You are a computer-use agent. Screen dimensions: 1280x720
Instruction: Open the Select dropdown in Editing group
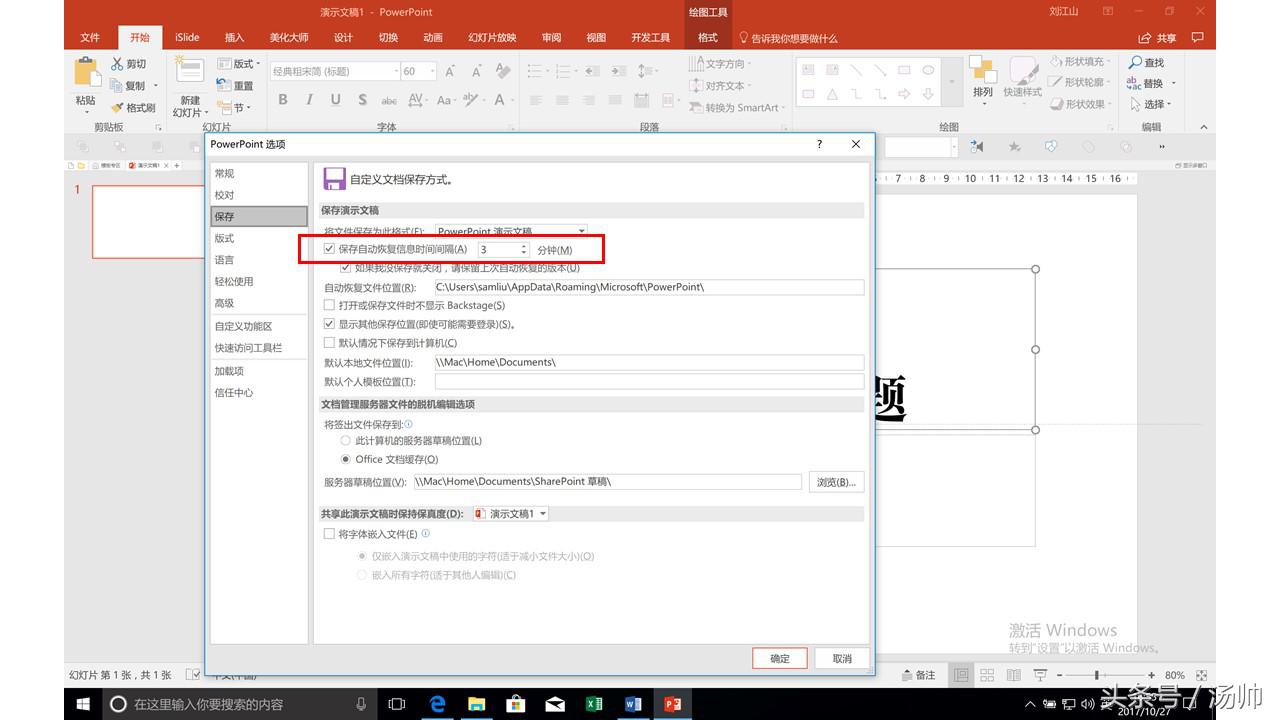(x=1152, y=105)
